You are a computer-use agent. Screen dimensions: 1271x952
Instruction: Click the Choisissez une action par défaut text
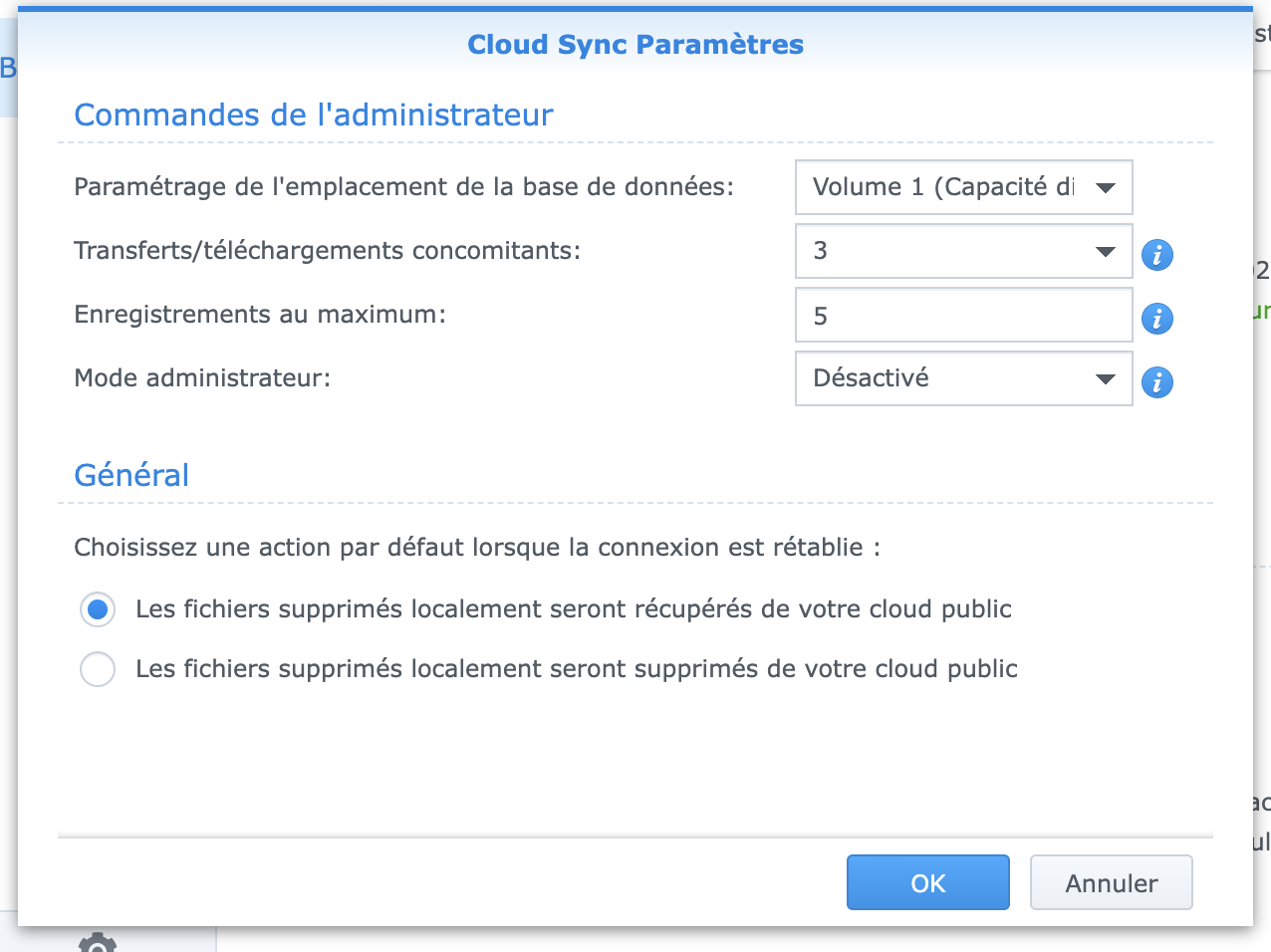477,548
